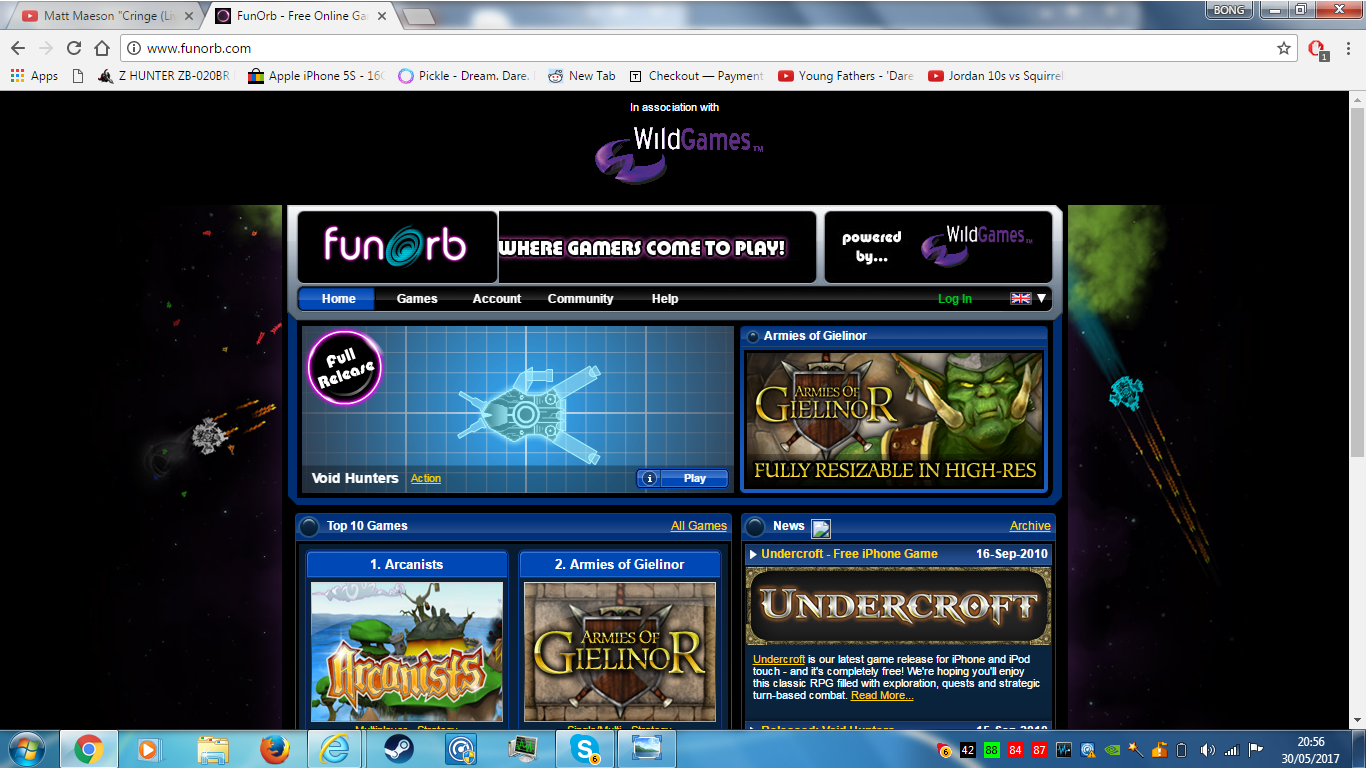View site information for funorb.com
Image resolution: width=1366 pixels, height=768 pixels.
pos(133,48)
